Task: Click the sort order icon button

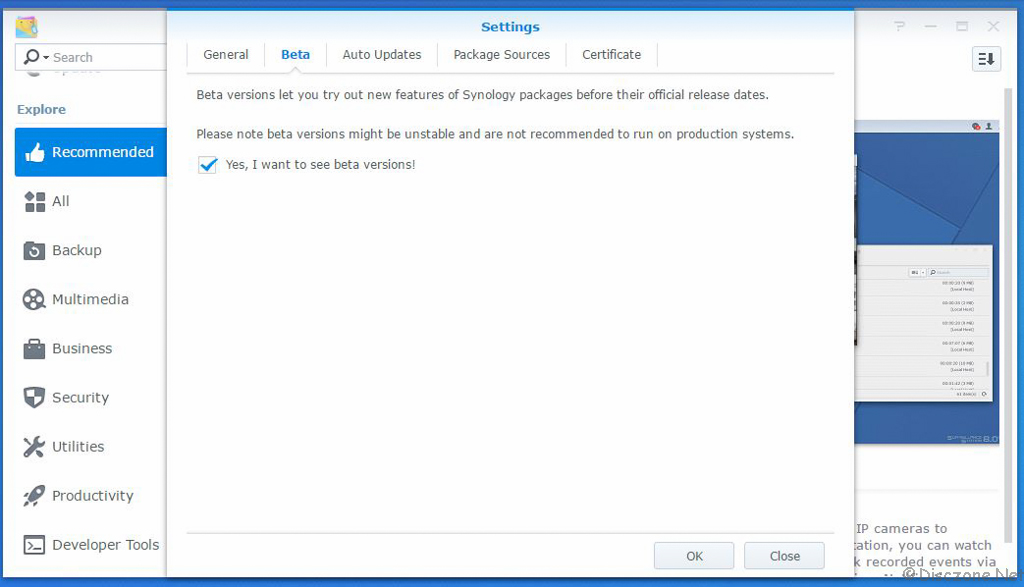Action: 986,59
